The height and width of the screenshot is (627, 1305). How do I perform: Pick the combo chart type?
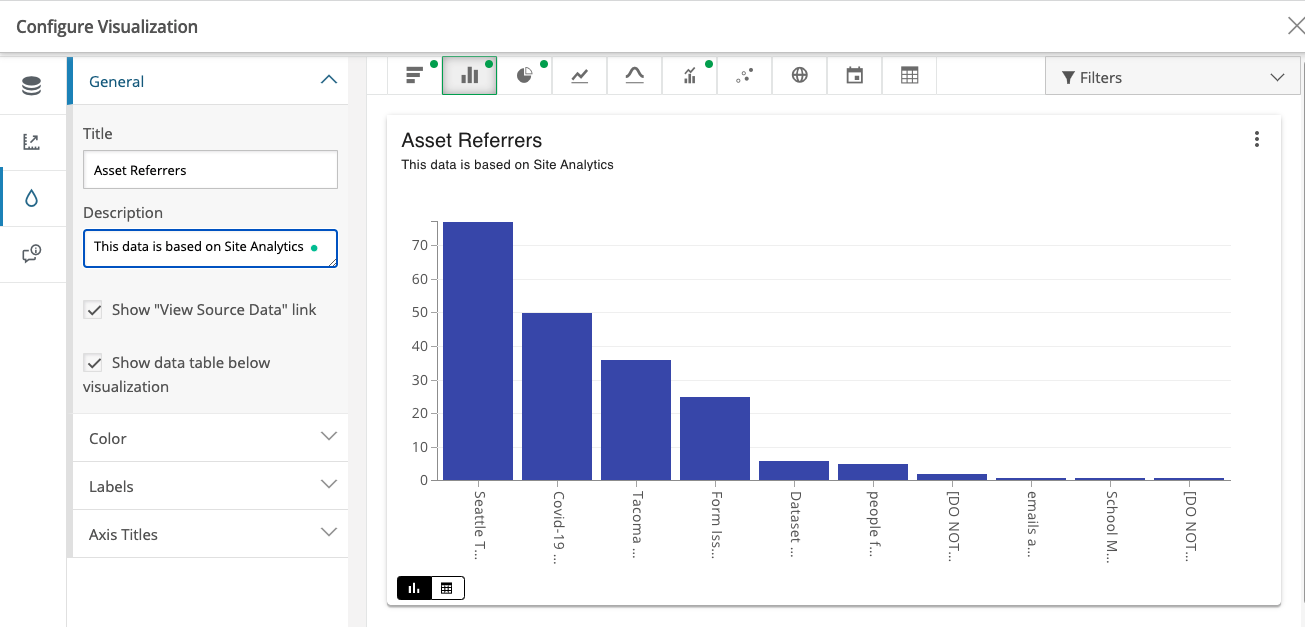click(690, 75)
